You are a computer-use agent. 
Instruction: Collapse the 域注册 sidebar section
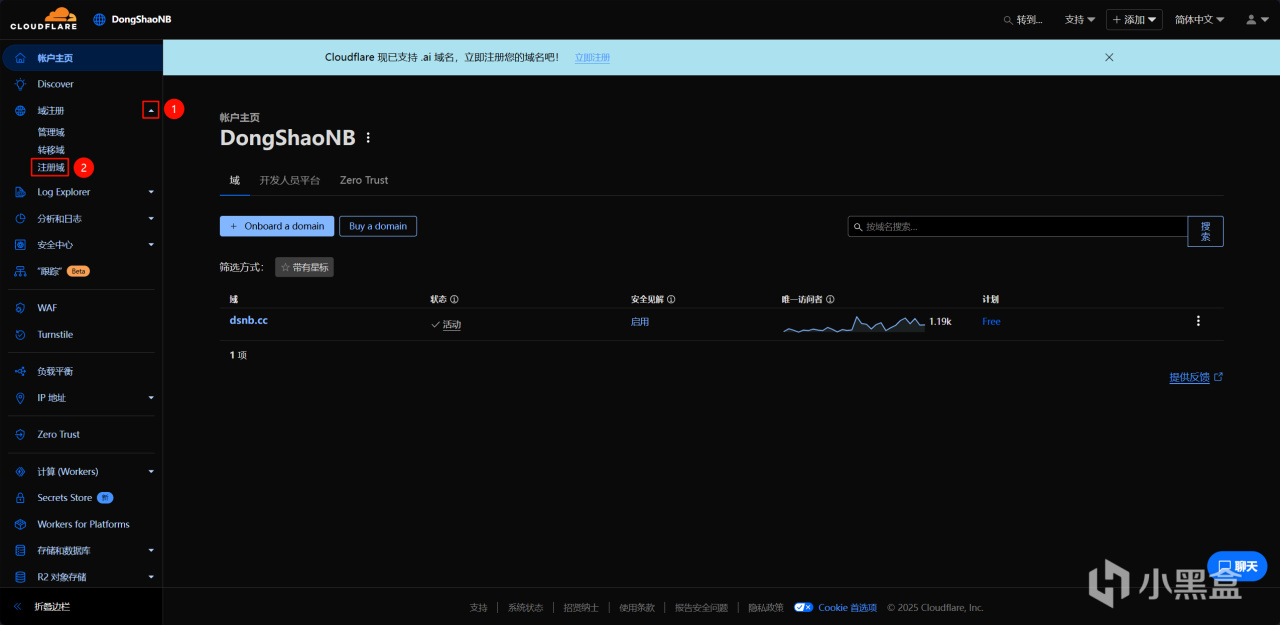pyautogui.click(x=150, y=110)
